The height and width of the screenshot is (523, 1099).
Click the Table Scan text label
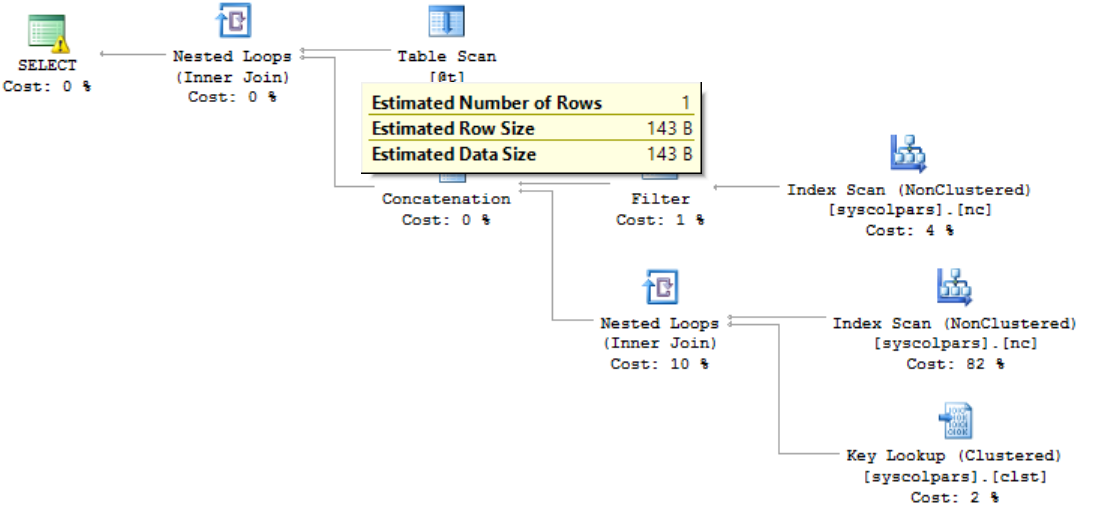446,56
